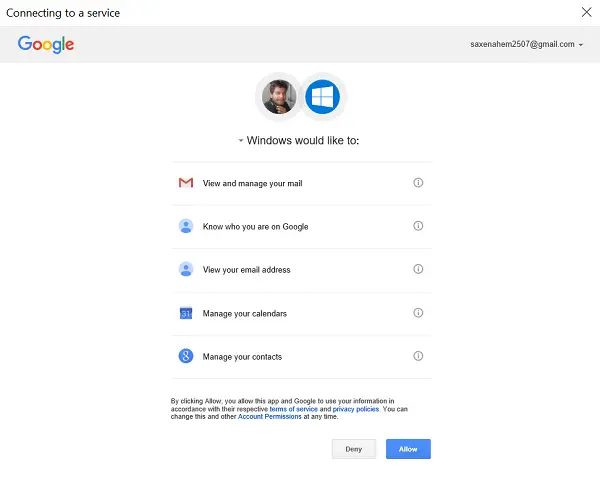
Task: Open info for Know who you are on Google
Action: coord(418,226)
